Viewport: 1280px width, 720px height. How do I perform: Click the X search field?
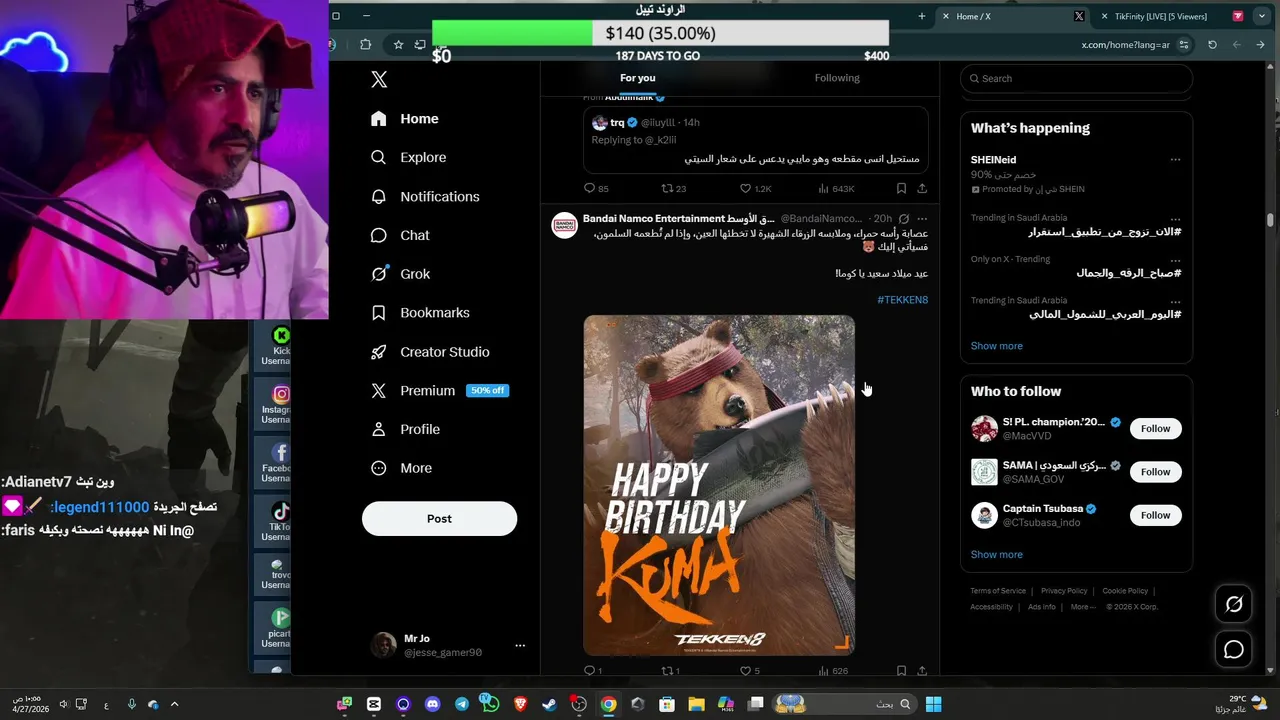pyautogui.click(x=1076, y=79)
